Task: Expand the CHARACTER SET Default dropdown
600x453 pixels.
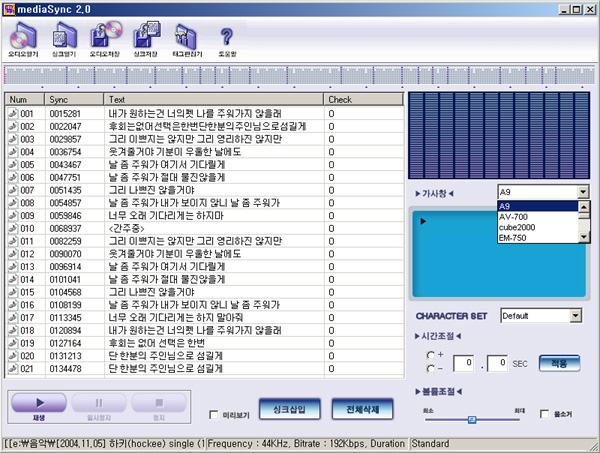Action: click(574, 316)
